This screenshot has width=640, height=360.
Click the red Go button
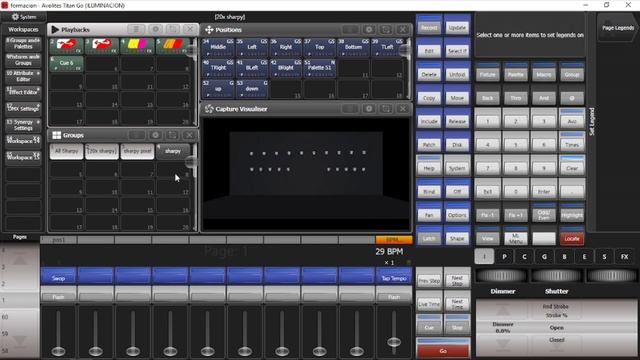pyautogui.click(x=443, y=350)
